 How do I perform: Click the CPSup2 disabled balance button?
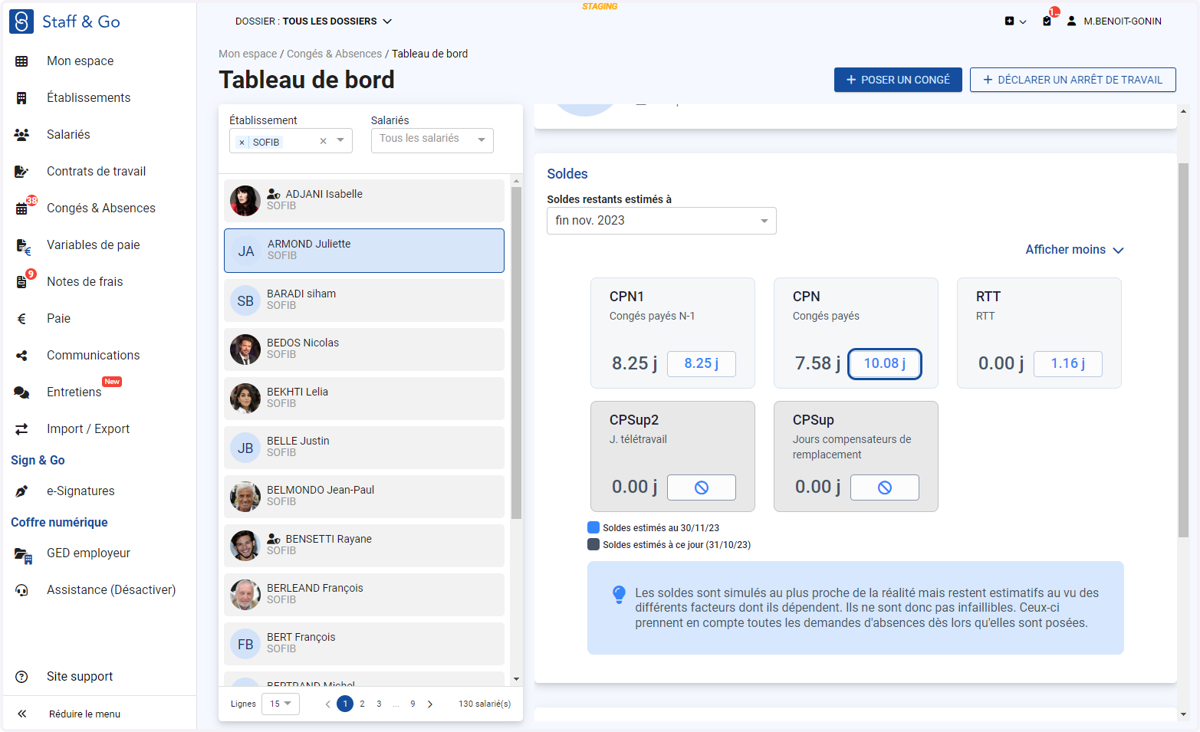(701, 488)
